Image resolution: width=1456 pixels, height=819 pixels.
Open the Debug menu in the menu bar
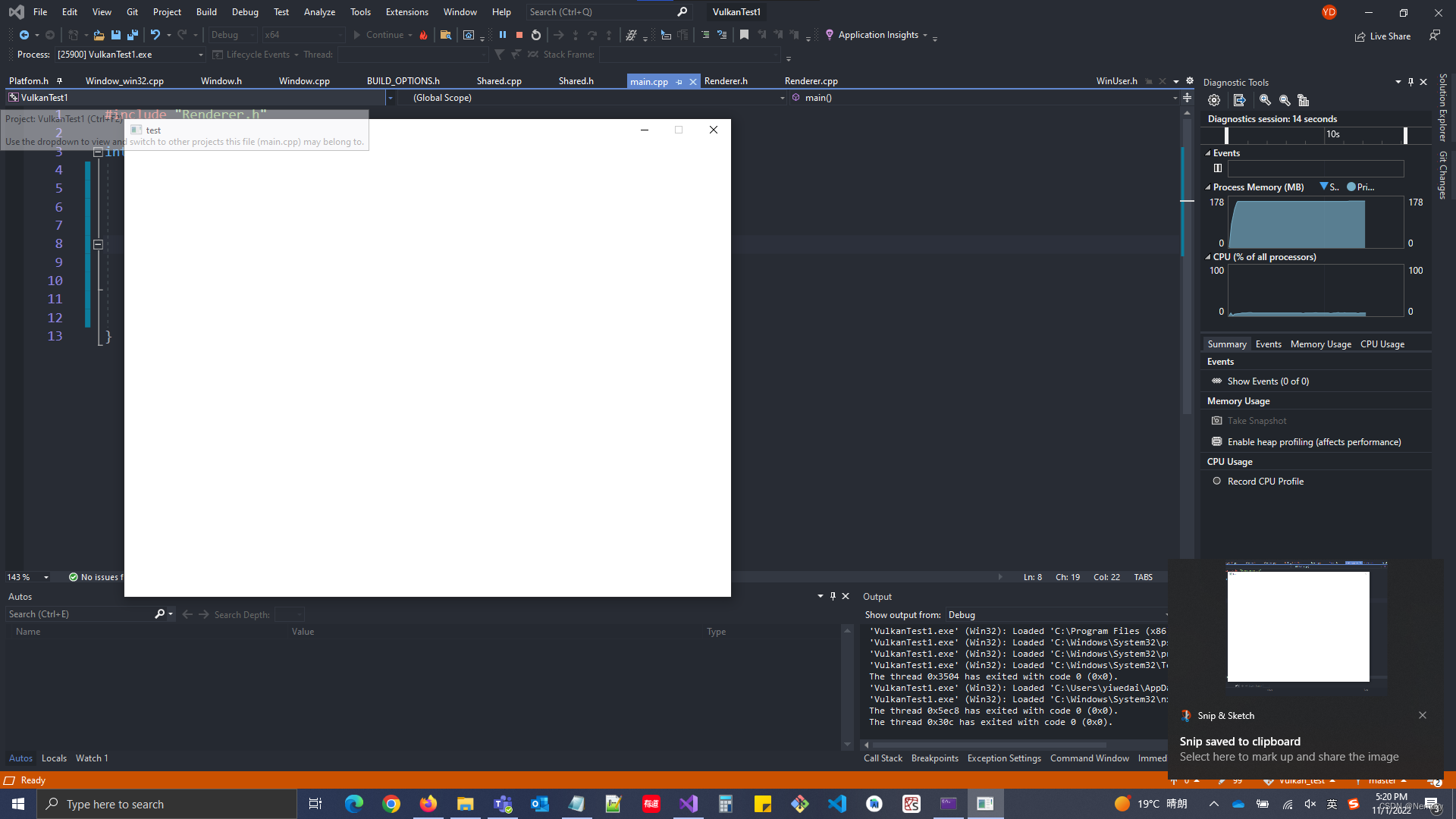(244, 12)
